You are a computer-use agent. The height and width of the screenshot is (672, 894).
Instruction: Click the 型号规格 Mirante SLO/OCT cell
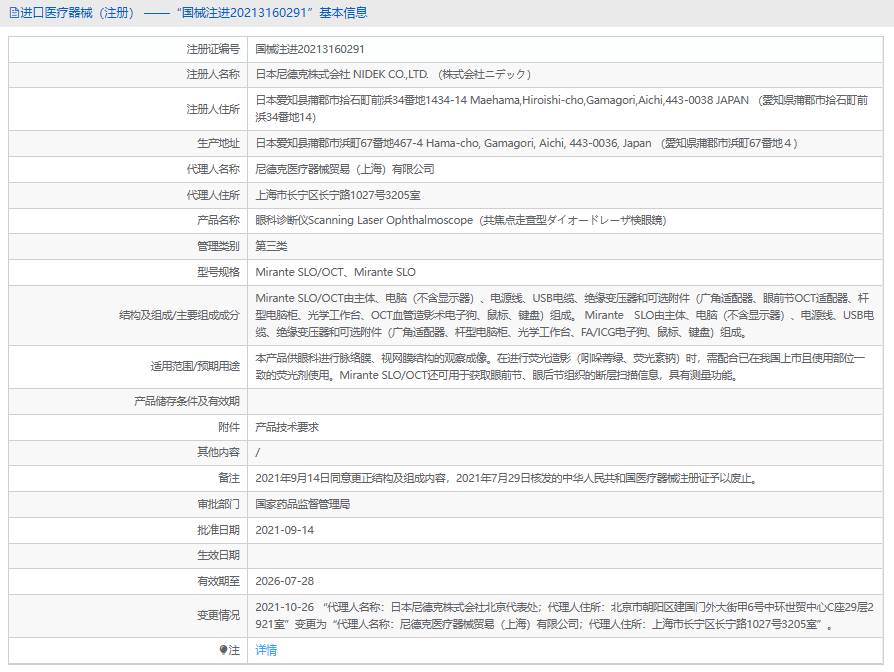pyautogui.click(x=565, y=272)
